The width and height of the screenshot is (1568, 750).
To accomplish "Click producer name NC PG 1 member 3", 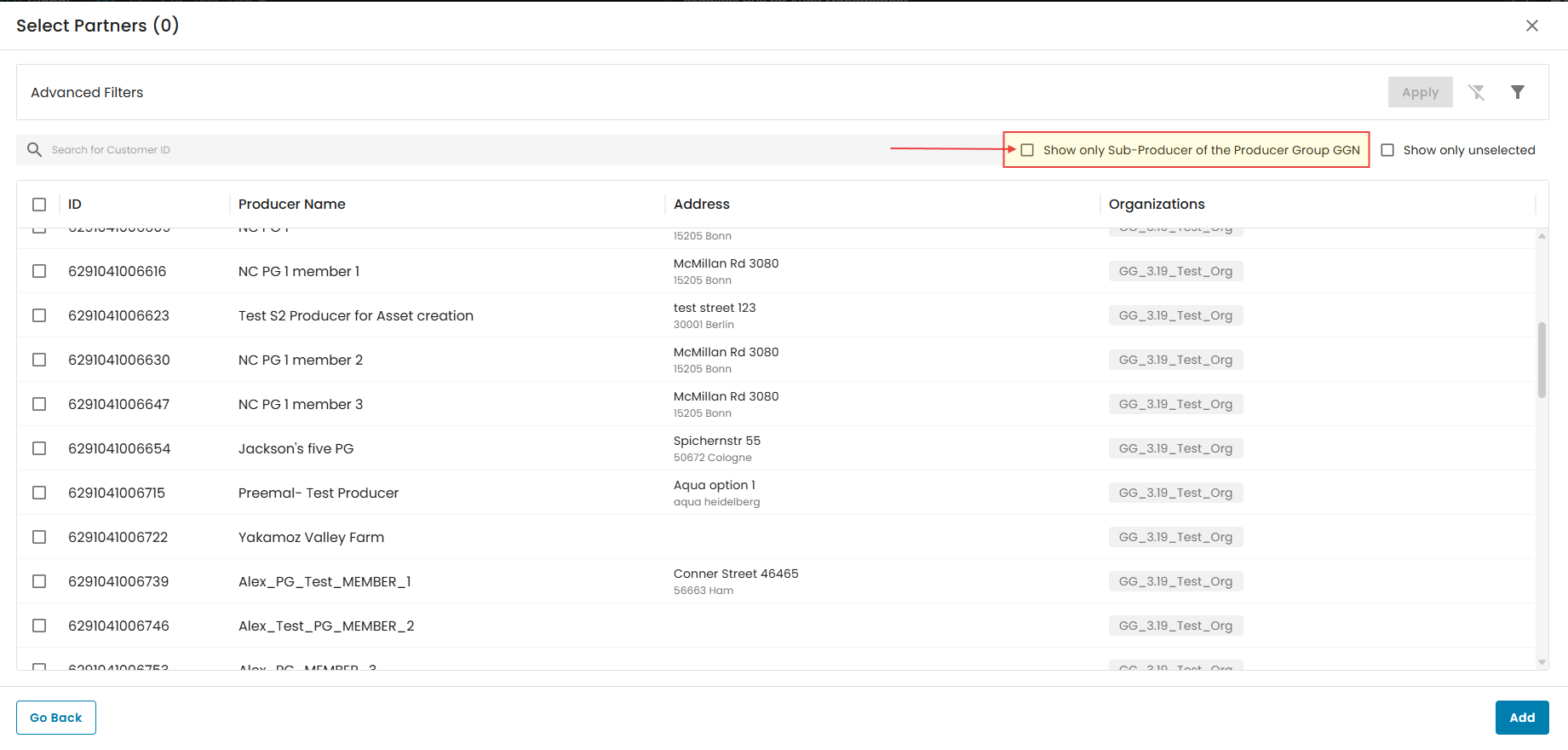I will (x=301, y=404).
